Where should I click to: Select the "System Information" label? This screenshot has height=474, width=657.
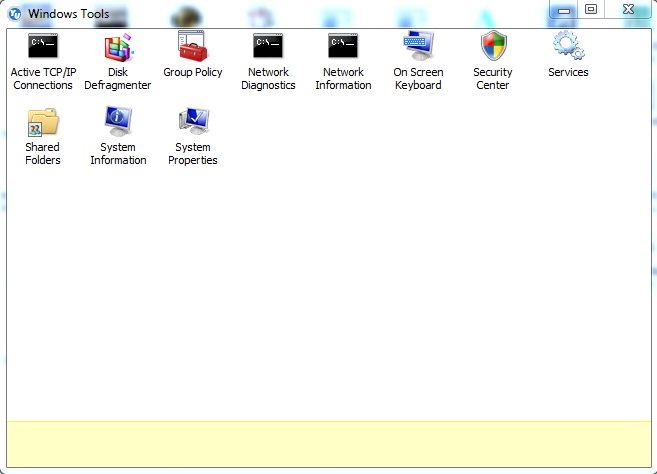pyautogui.click(x=118, y=154)
